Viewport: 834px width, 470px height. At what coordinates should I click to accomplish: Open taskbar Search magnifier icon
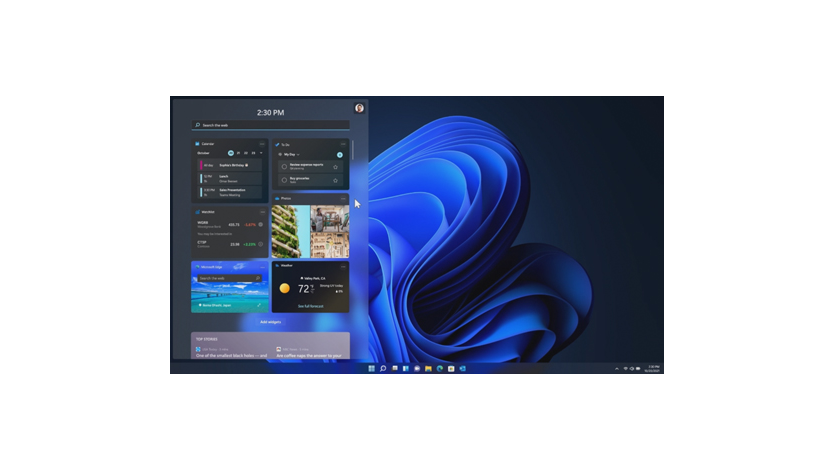tap(383, 368)
